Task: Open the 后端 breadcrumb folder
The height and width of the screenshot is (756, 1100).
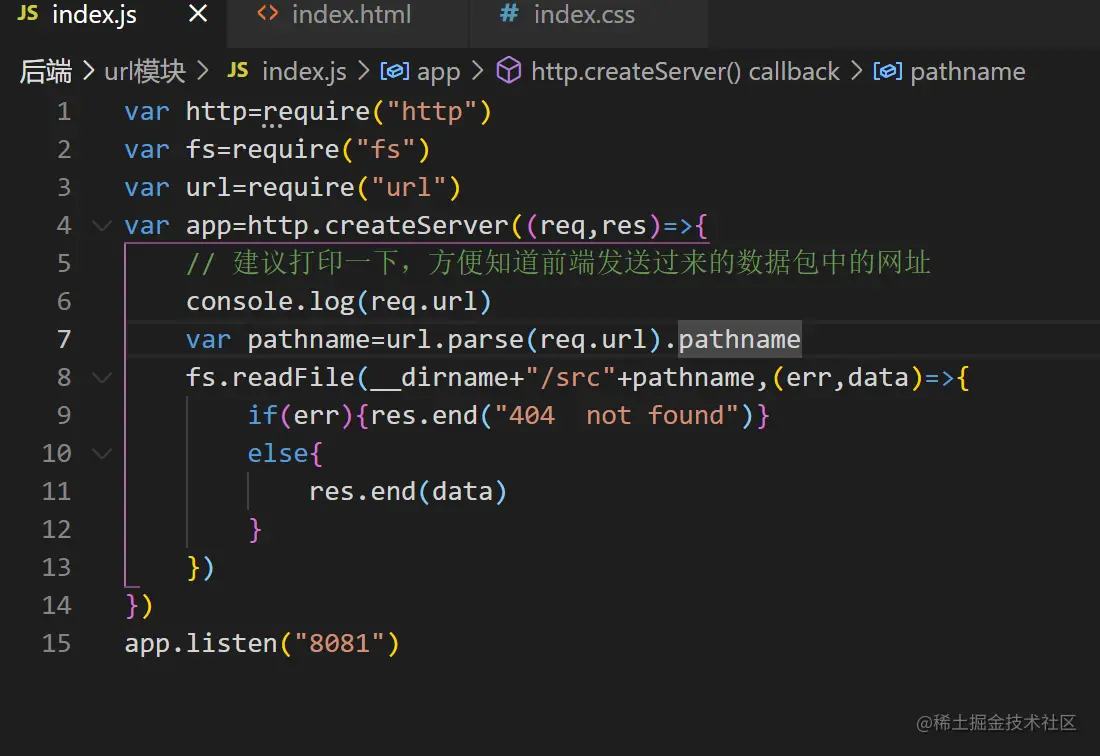Action: (x=46, y=72)
